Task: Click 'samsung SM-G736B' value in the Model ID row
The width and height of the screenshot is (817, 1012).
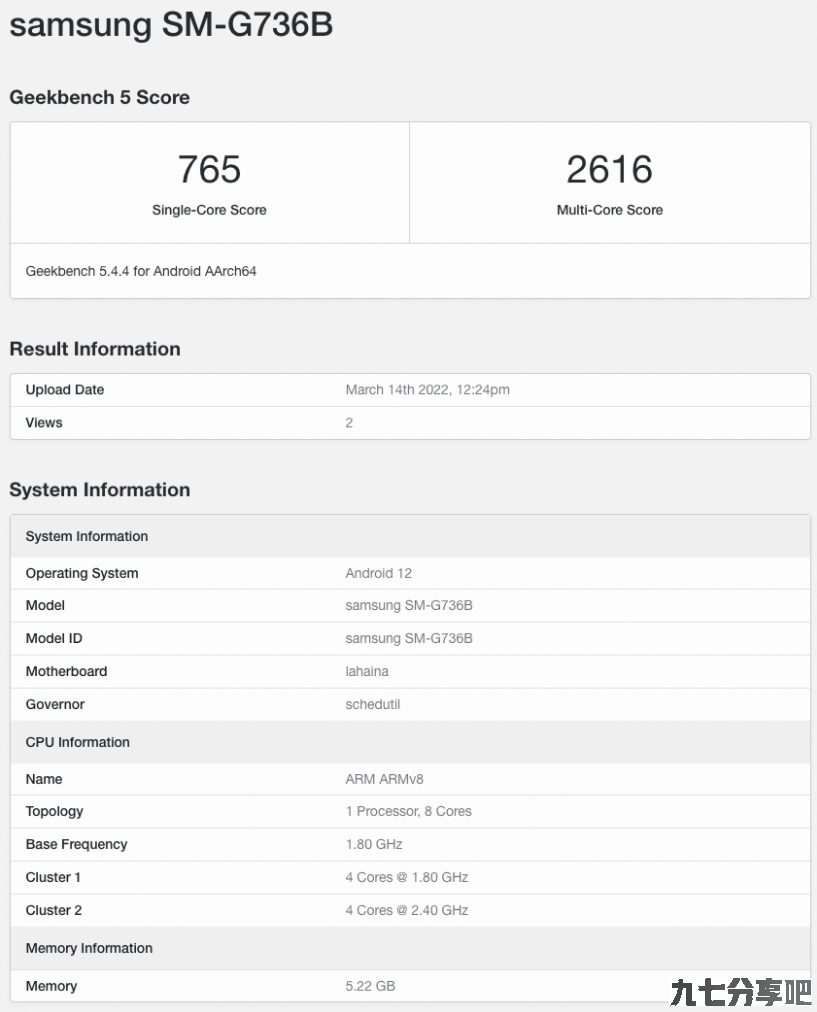Action: coord(408,638)
